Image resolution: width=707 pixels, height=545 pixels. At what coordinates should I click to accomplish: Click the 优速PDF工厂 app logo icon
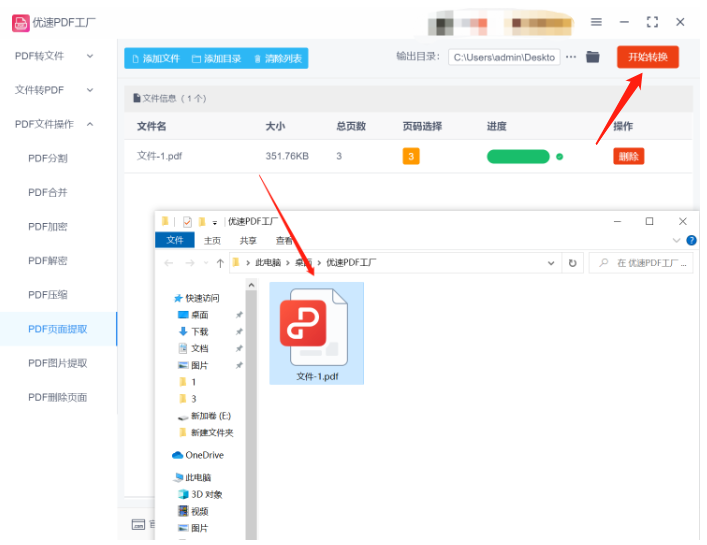[x=21, y=23]
